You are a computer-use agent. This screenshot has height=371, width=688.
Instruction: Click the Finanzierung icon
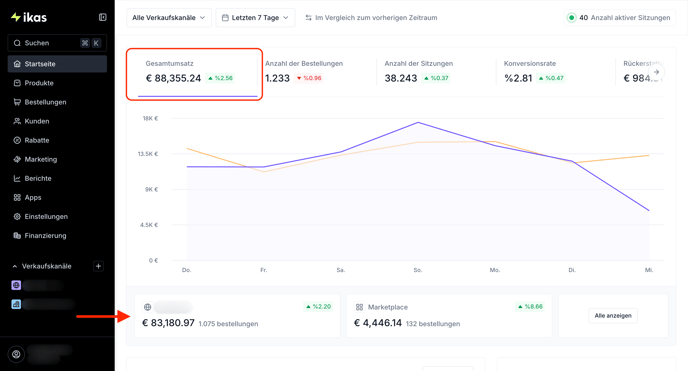tap(17, 235)
